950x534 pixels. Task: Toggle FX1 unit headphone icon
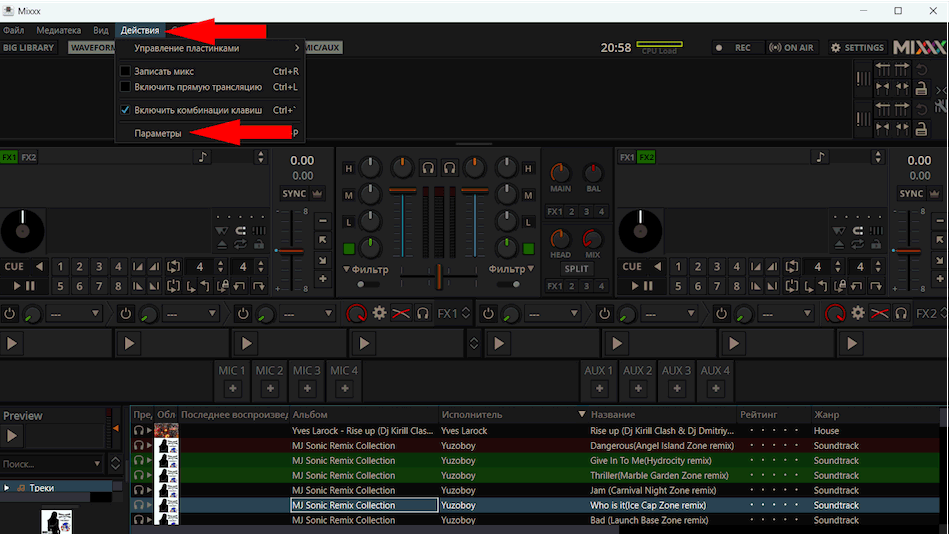click(422, 313)
